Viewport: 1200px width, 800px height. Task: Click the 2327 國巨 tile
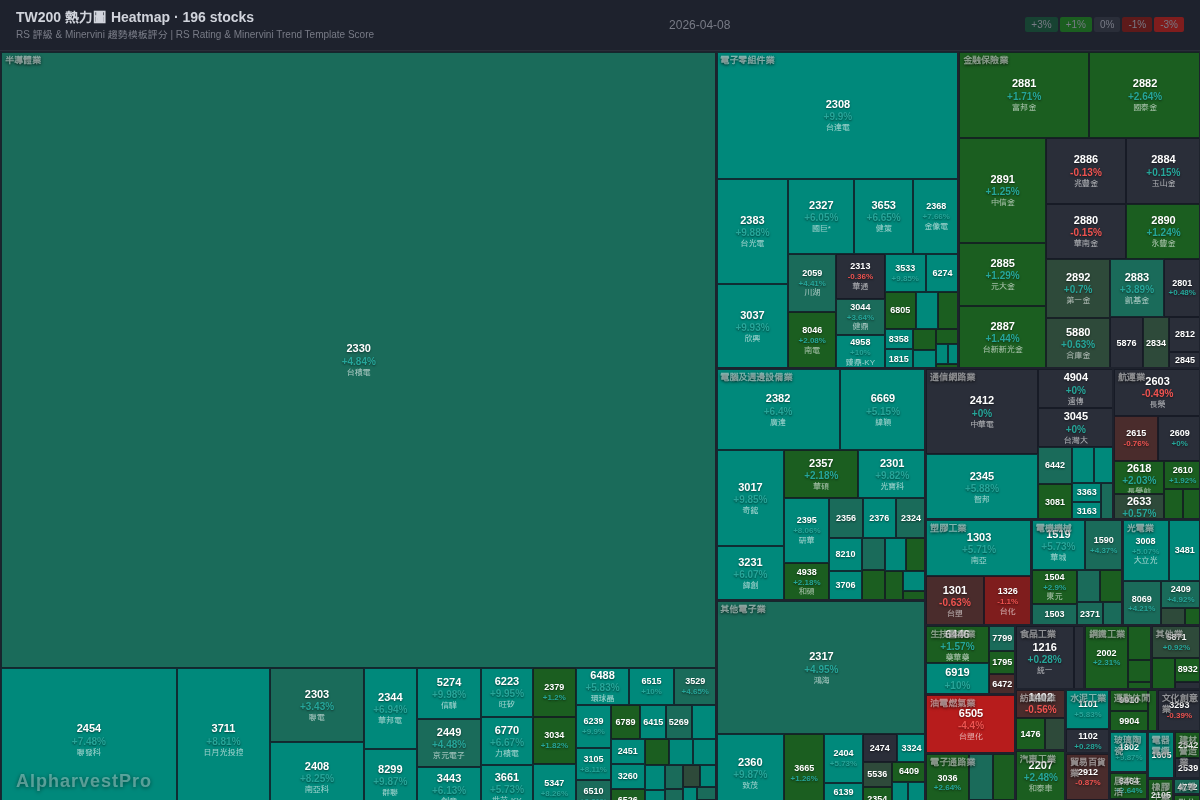[x=821, y=216]
